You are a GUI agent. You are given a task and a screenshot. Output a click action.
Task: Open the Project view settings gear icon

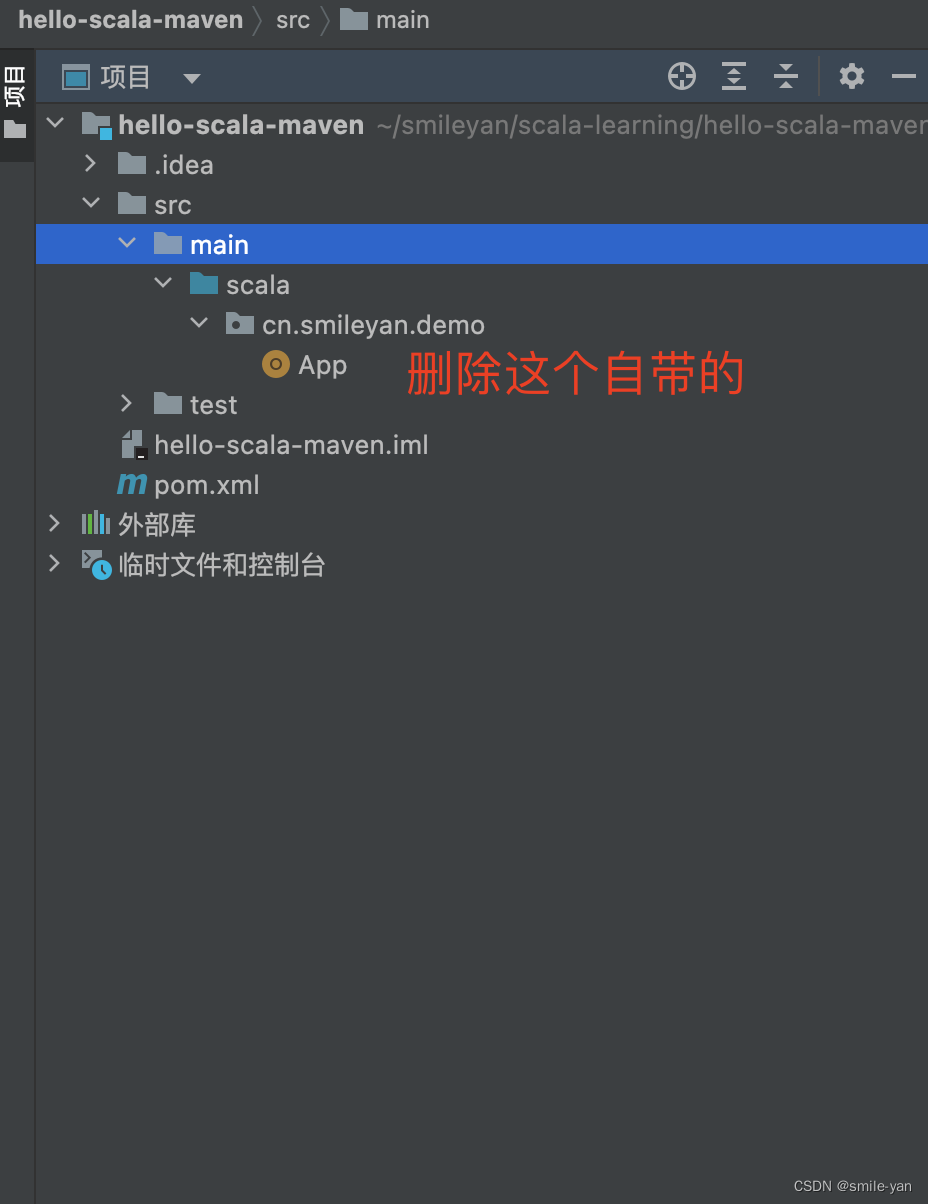coord(851,76)
